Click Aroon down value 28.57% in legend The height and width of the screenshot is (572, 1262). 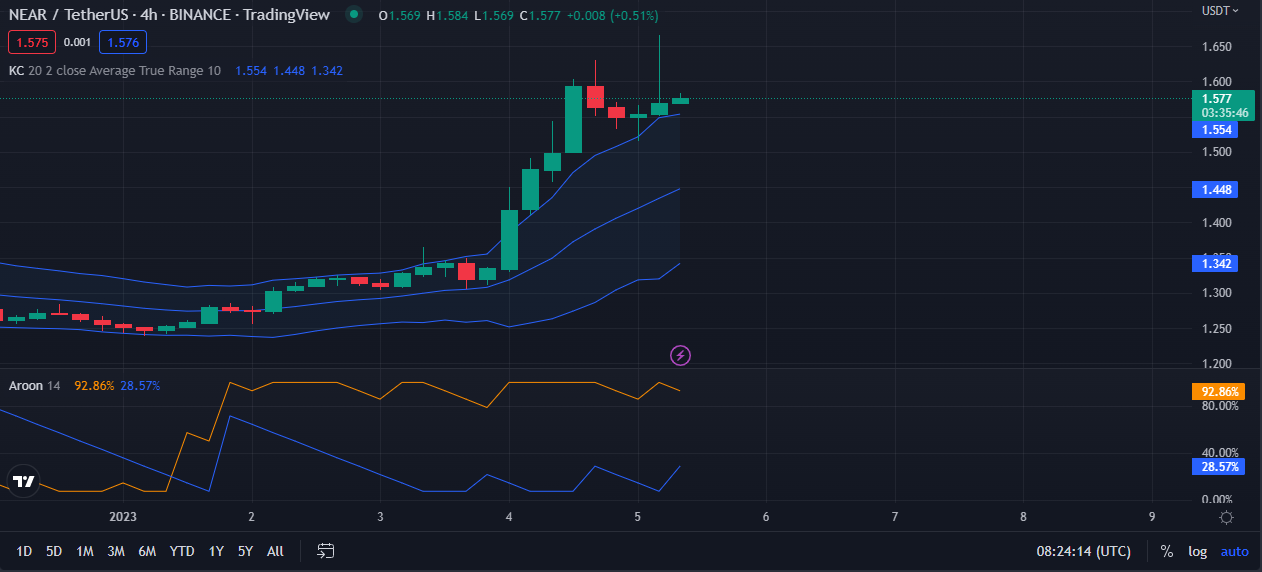point(140,385)
